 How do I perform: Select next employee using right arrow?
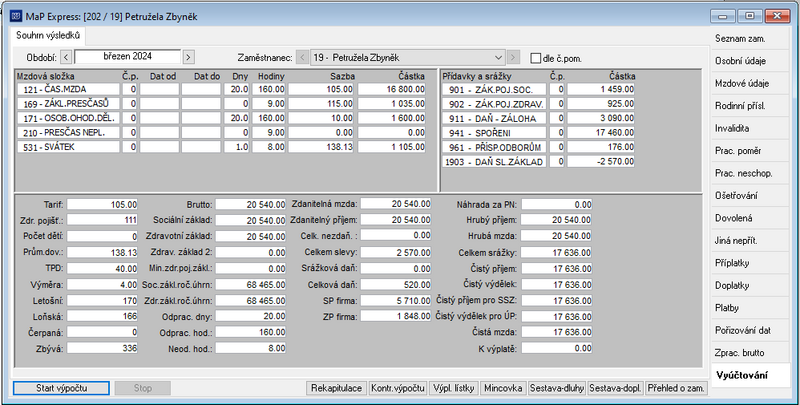click(513, 58)
